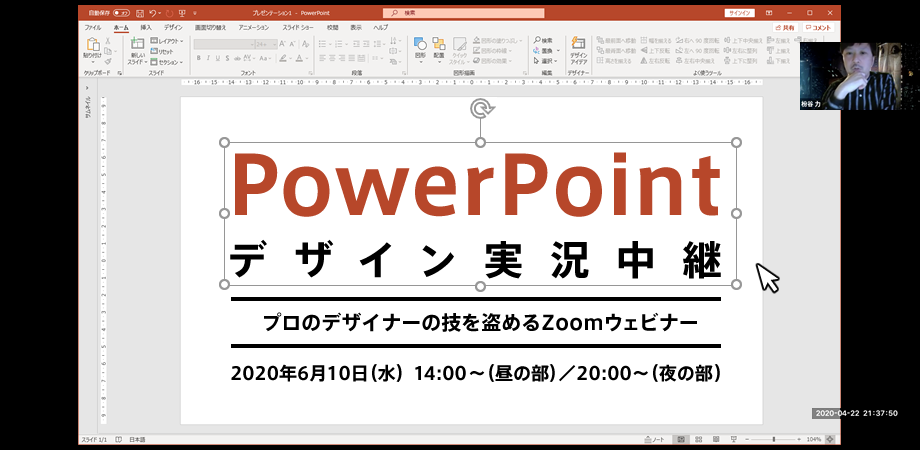920x450 pixels.
Task: Click the text highlight color pen
Action: pos(283,58)
